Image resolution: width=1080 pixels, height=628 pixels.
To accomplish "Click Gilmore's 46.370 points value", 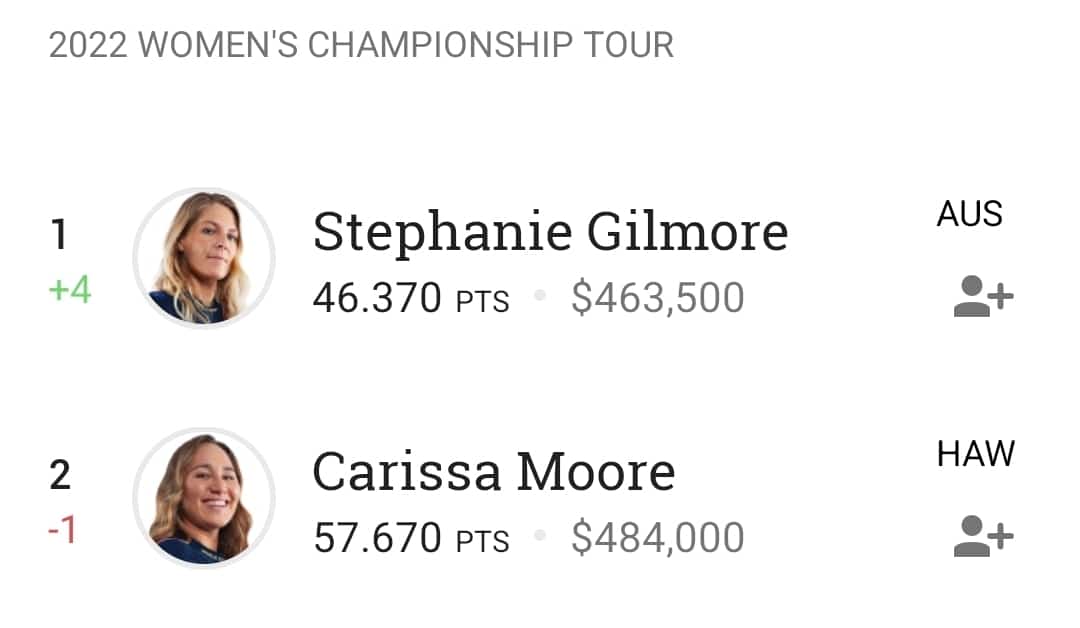I will 377,298.
